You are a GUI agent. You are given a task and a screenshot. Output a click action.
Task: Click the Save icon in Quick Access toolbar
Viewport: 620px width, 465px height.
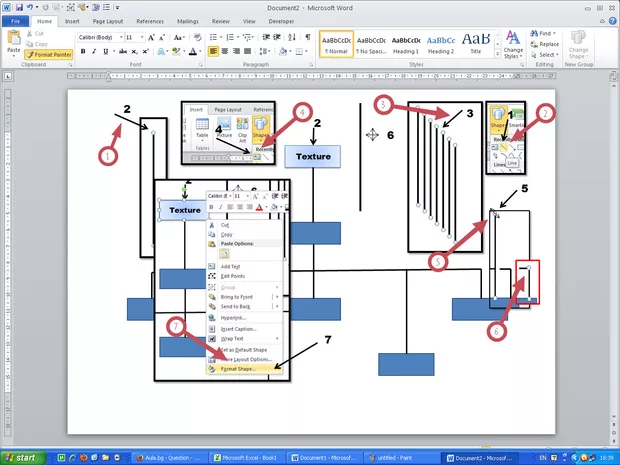click(x=20, y=6)
